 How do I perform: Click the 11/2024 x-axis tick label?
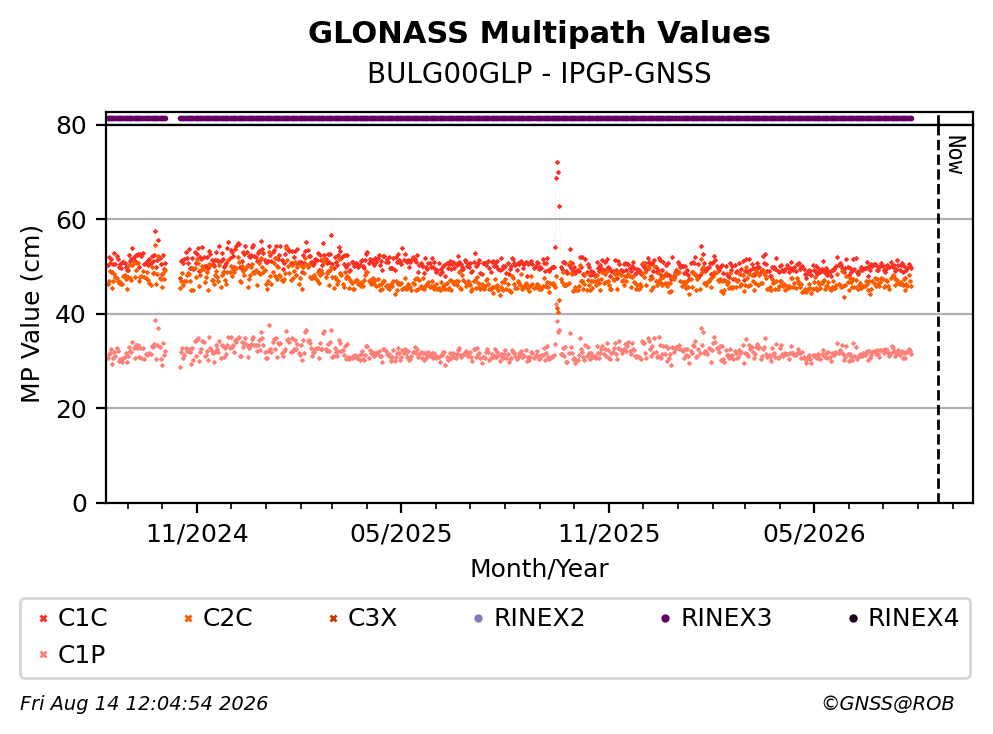[197, 534]
